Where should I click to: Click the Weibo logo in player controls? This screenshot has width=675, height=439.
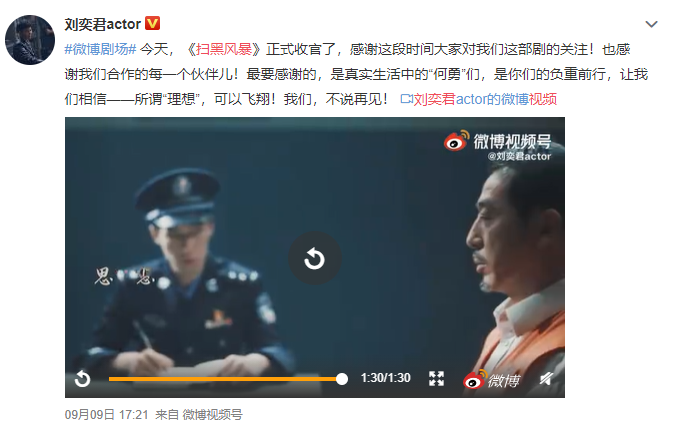(492, 379)
